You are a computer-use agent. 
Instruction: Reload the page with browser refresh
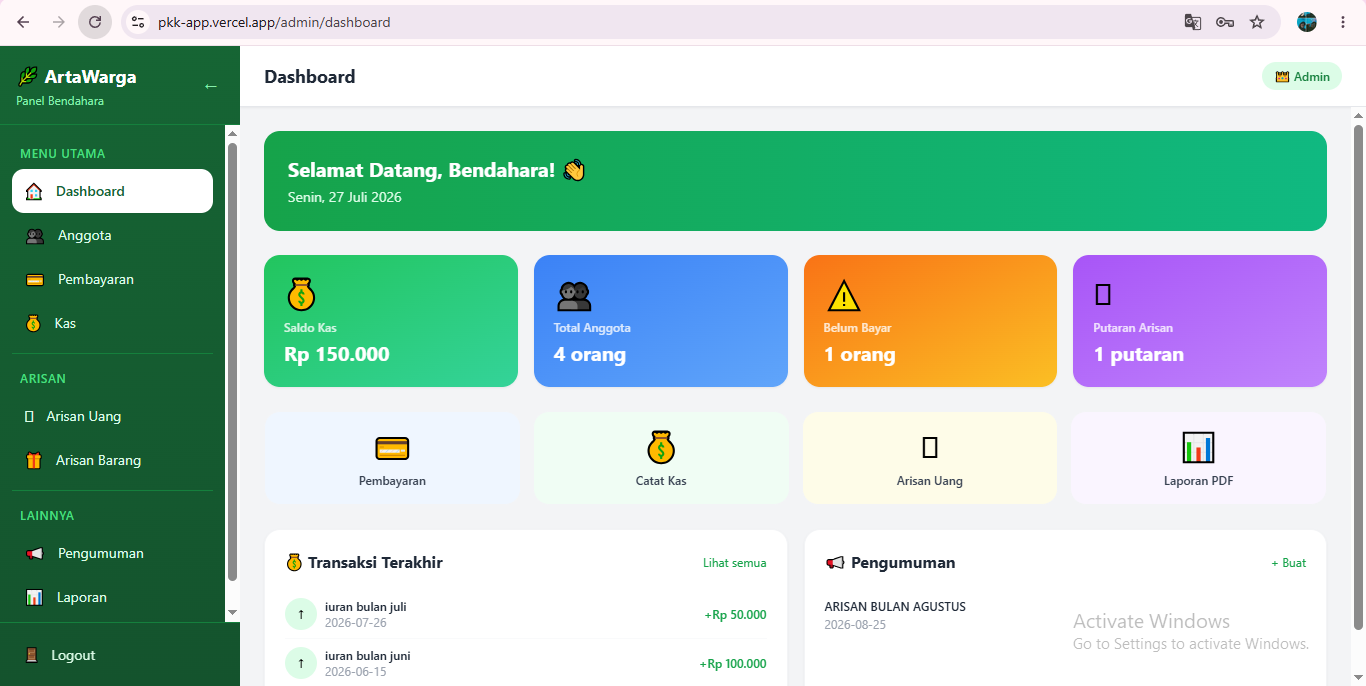tap(95, 22)
